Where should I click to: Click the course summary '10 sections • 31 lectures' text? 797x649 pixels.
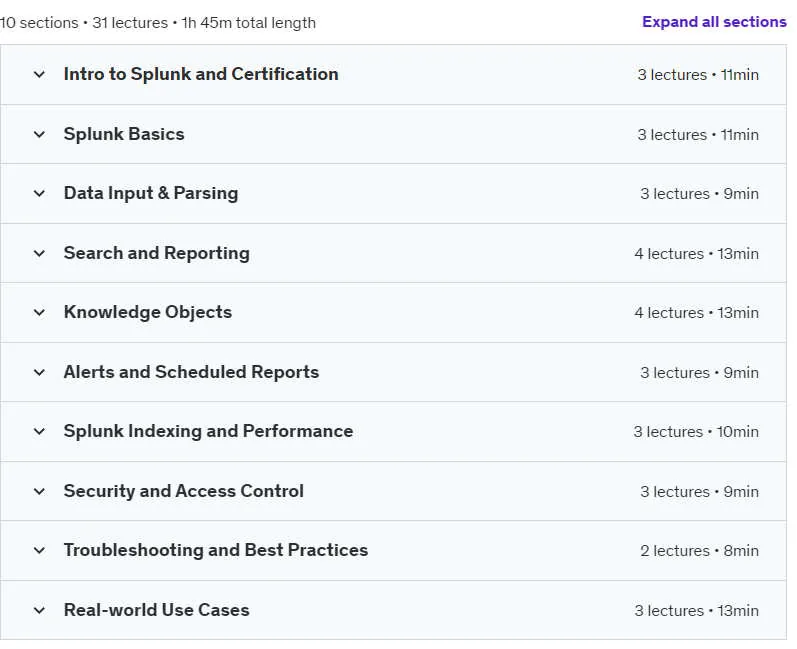click(x=84, y=23)
